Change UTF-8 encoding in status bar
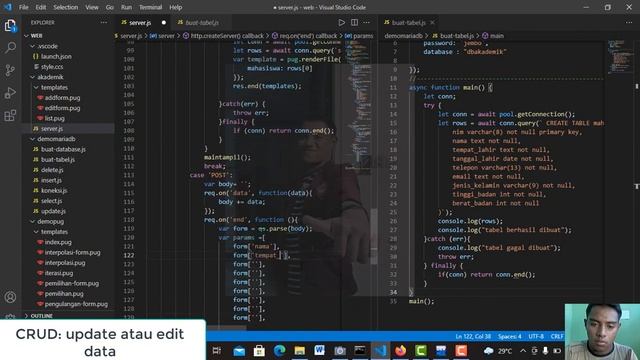The height and width of the screenshot is (360, 640). [x=536, y=336]
